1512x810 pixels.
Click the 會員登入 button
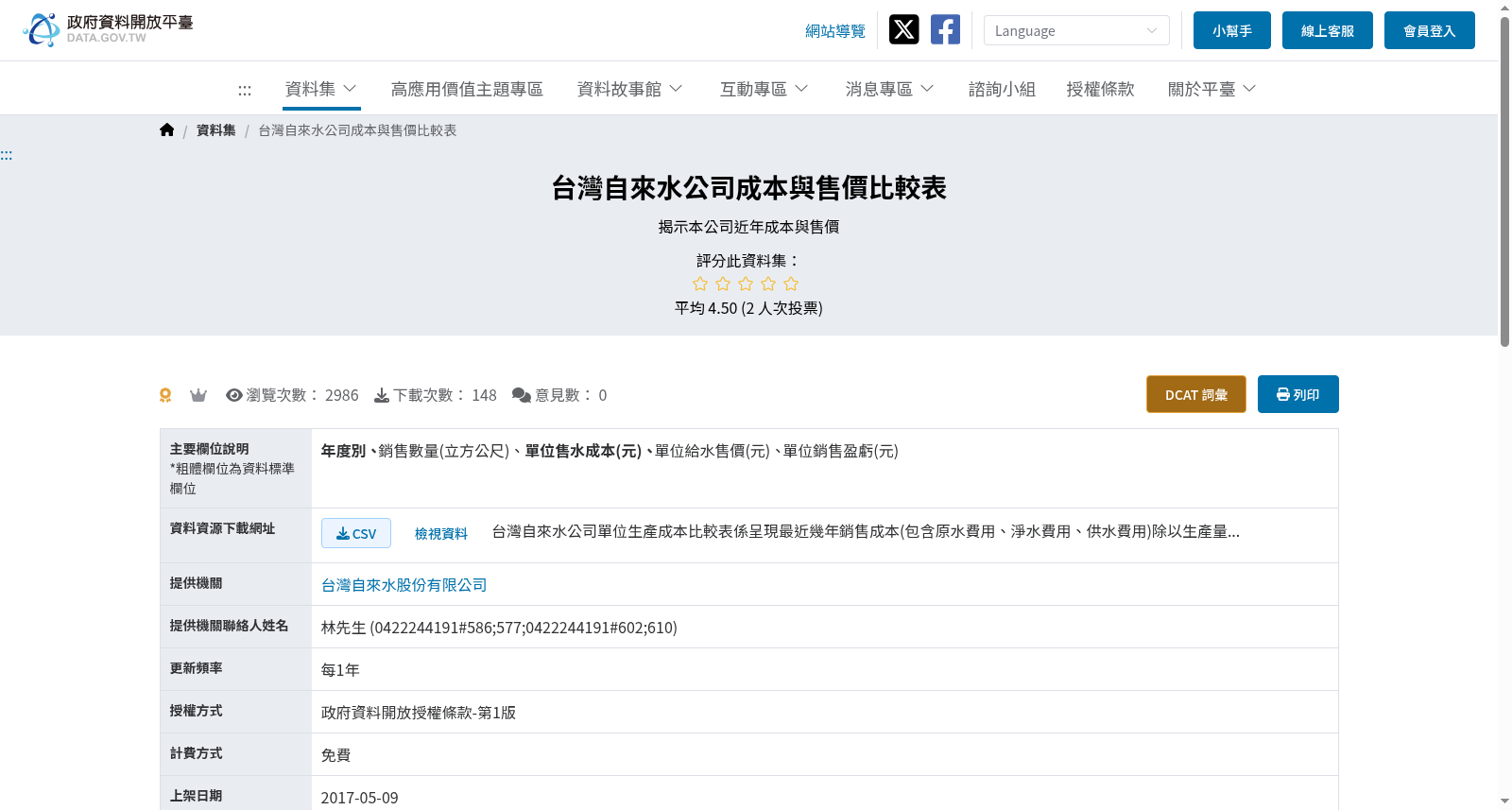1430,30
